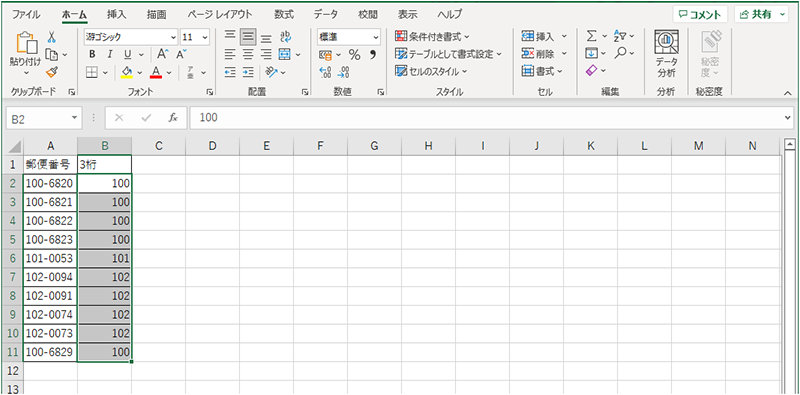
Task: Click the Percent Style icon
Action: (x=355, y=55)
